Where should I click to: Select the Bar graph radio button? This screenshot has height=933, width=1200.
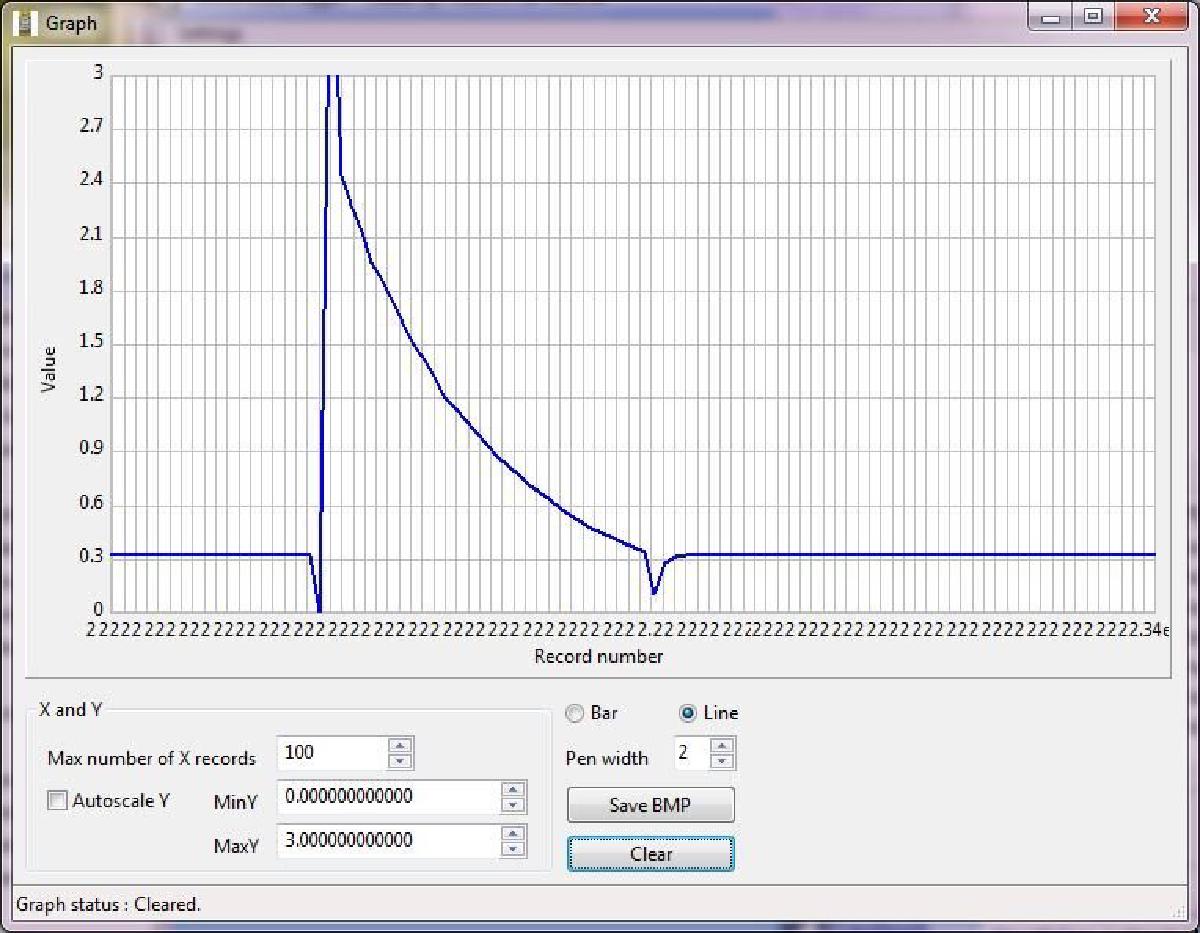575,713
